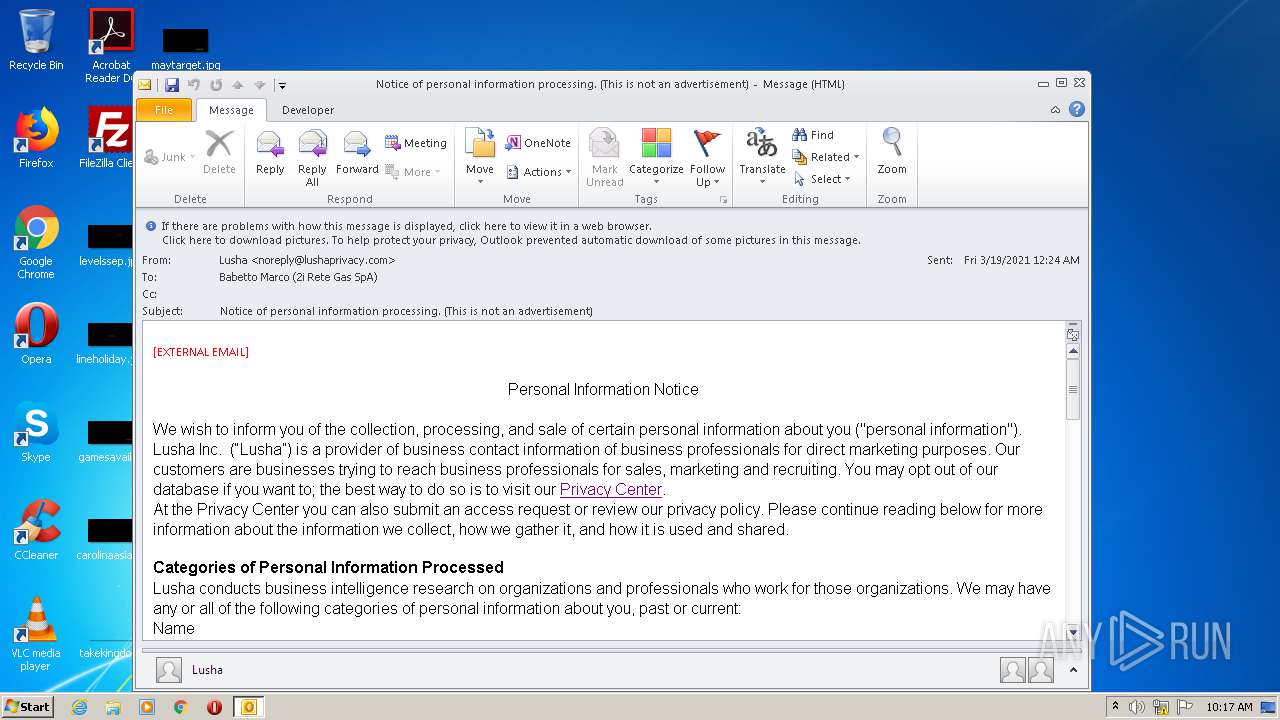
Task: Launch Firefox from the desktop shortcut
Action: (x=36, y=138)
